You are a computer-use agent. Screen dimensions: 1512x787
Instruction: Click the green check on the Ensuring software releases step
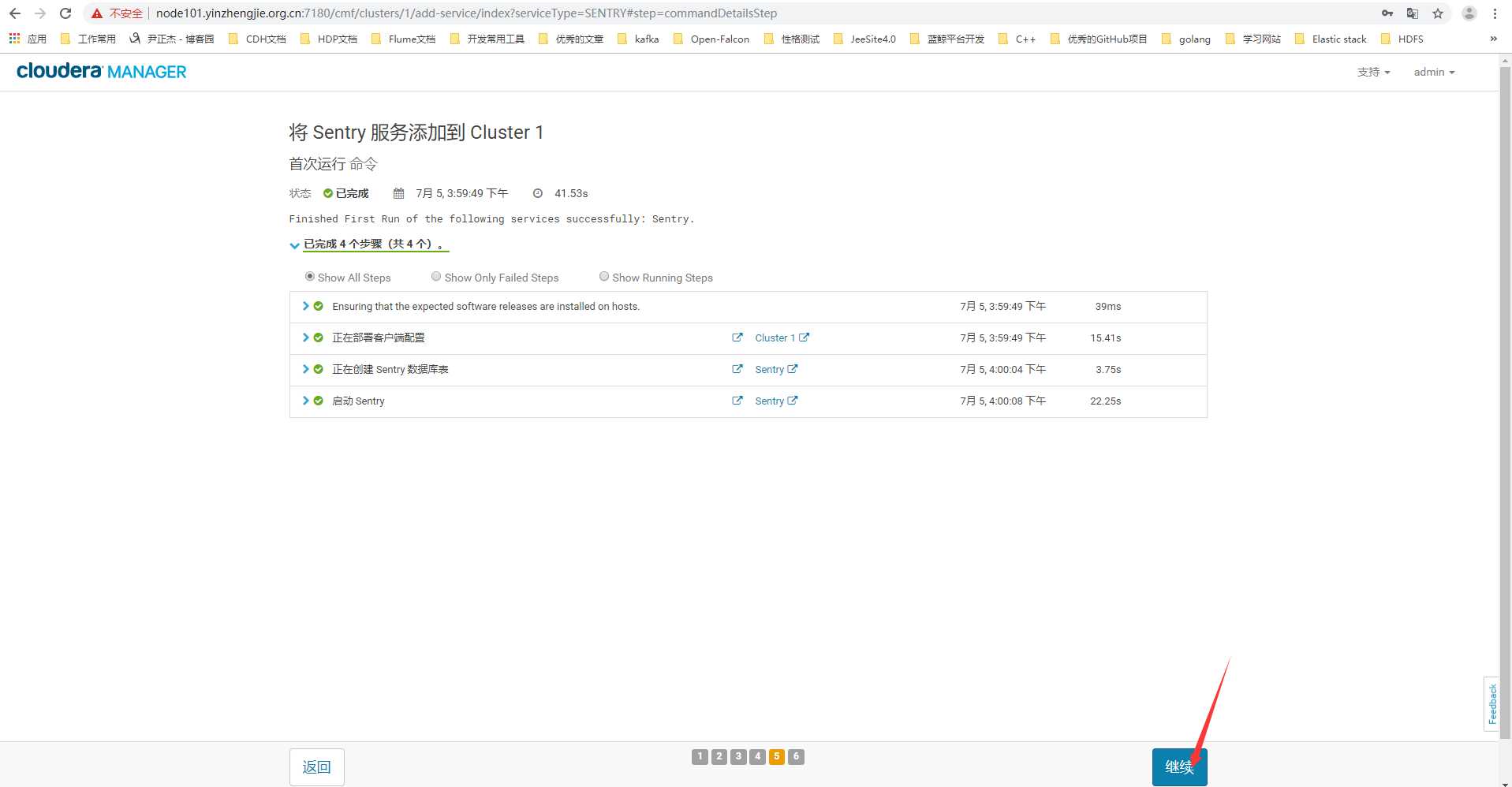[x=319, y=306]
